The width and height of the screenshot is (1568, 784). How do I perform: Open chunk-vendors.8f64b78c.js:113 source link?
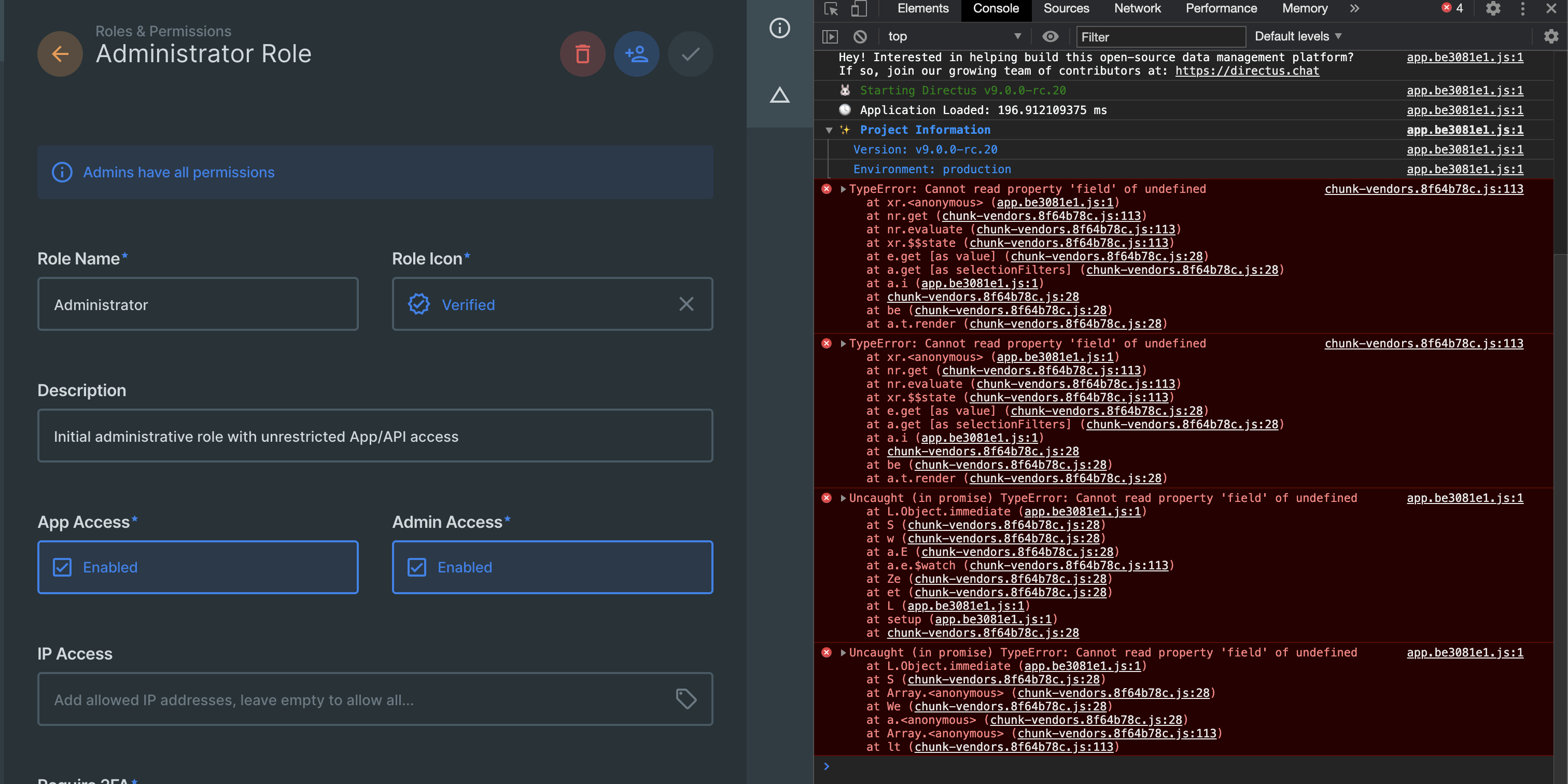pyautogui.click(x=1424, y=189)
